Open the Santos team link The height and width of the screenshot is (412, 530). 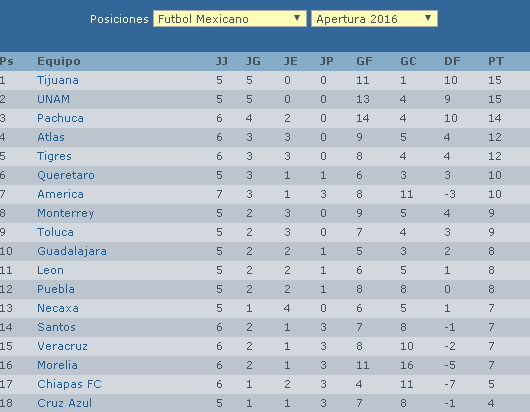56,327
